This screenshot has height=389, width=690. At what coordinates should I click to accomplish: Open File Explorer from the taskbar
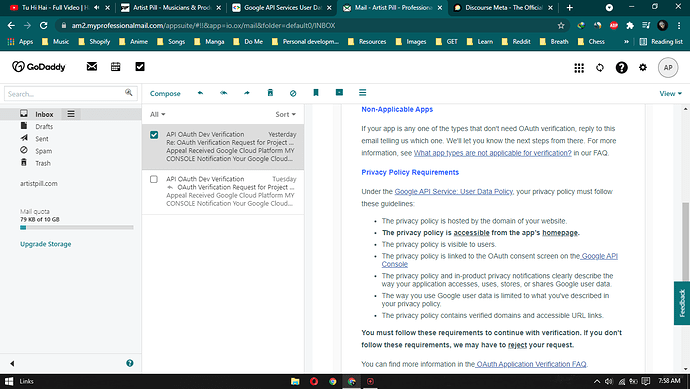pyautogui.click(x=295, y=382)
